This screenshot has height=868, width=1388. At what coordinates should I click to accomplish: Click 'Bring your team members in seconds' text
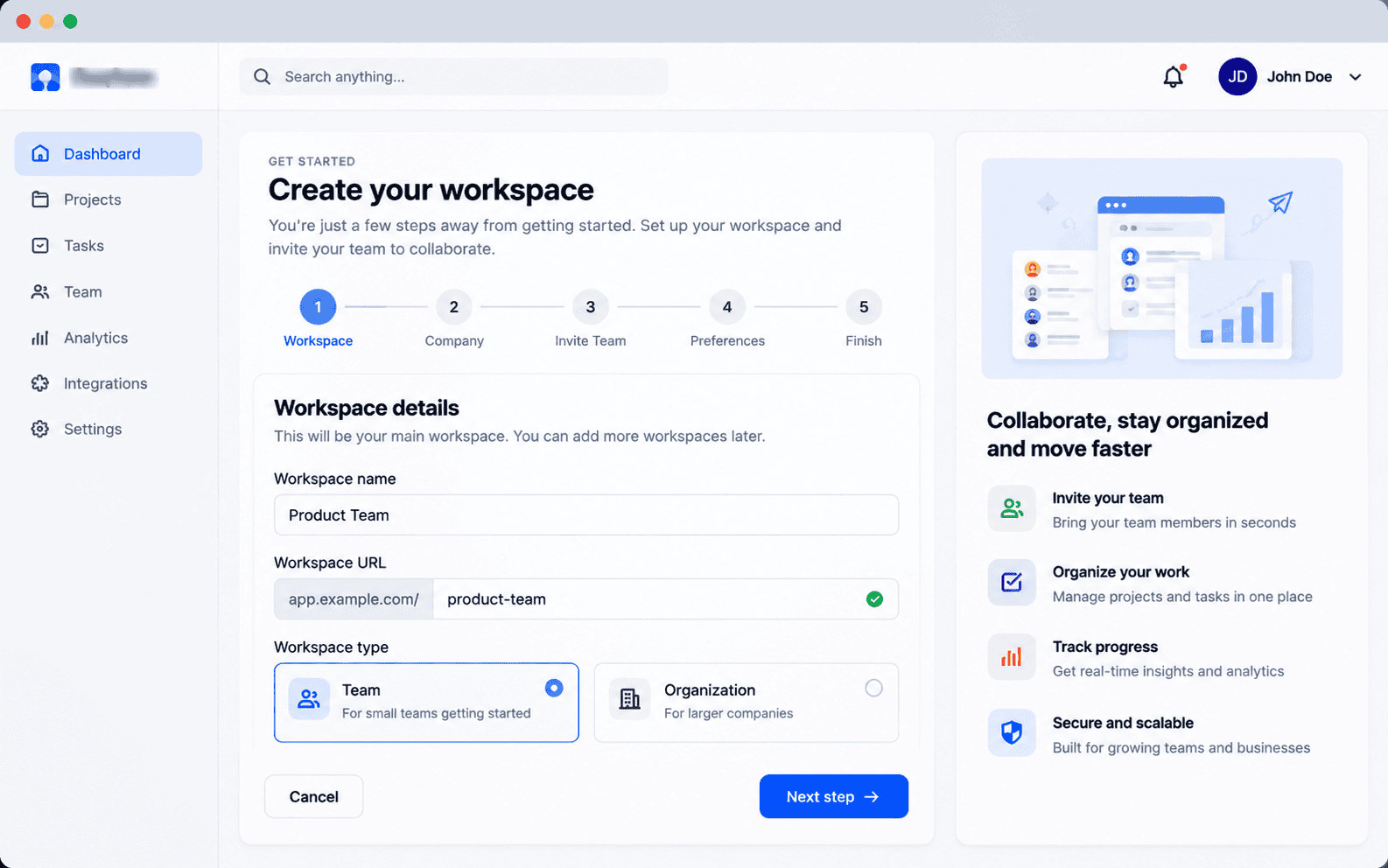[x=1174, y=522]
